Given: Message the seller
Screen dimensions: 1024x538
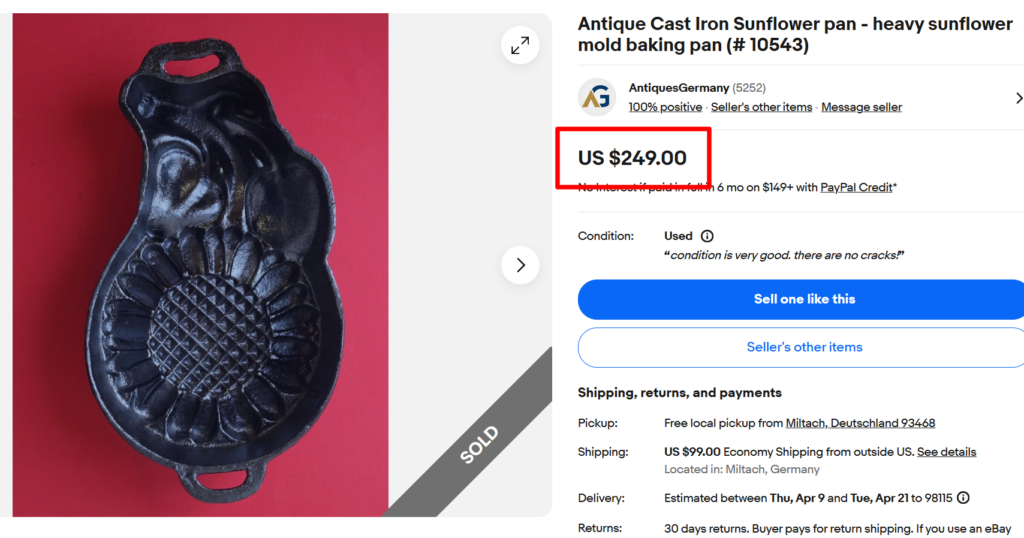Looking at the screenshot, I should (x=861, y=107).
